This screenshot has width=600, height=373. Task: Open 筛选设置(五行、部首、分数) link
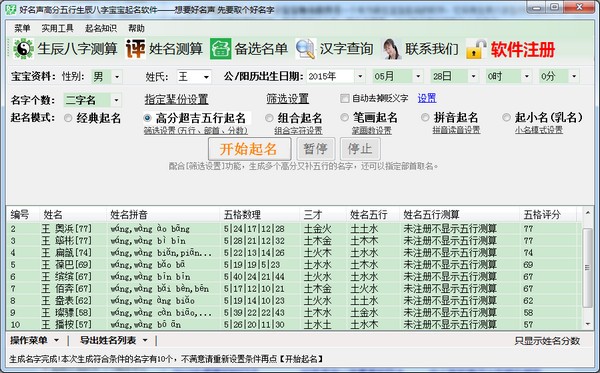tap(196, 130)
